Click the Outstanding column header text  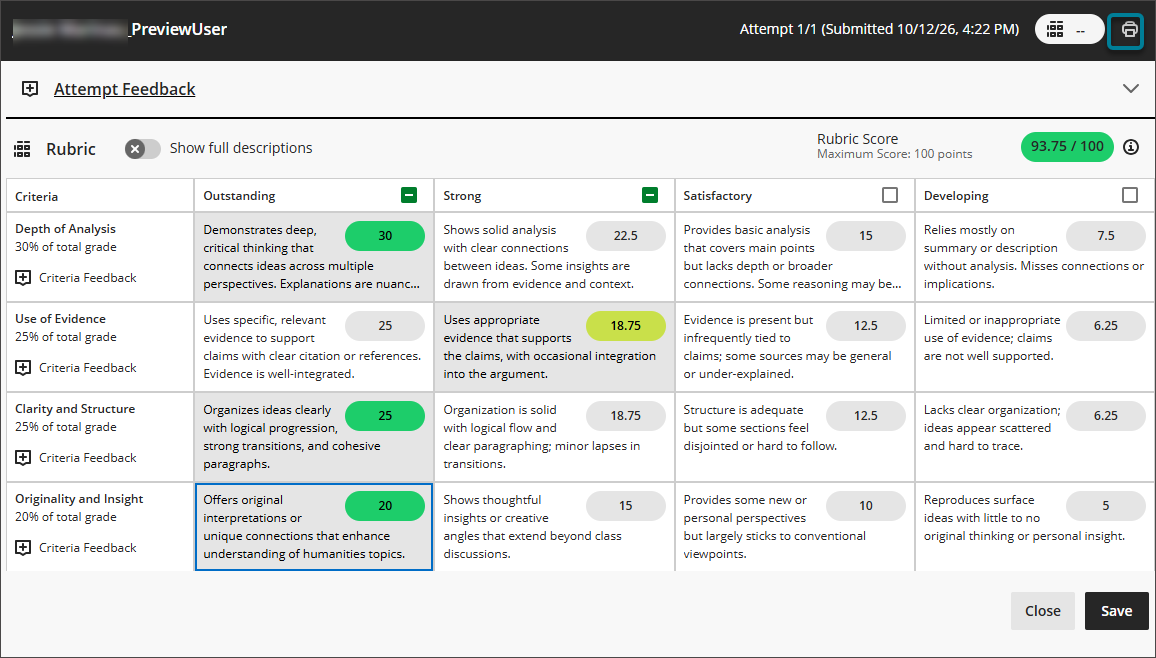pyautogui.click(x=239, y=196)
